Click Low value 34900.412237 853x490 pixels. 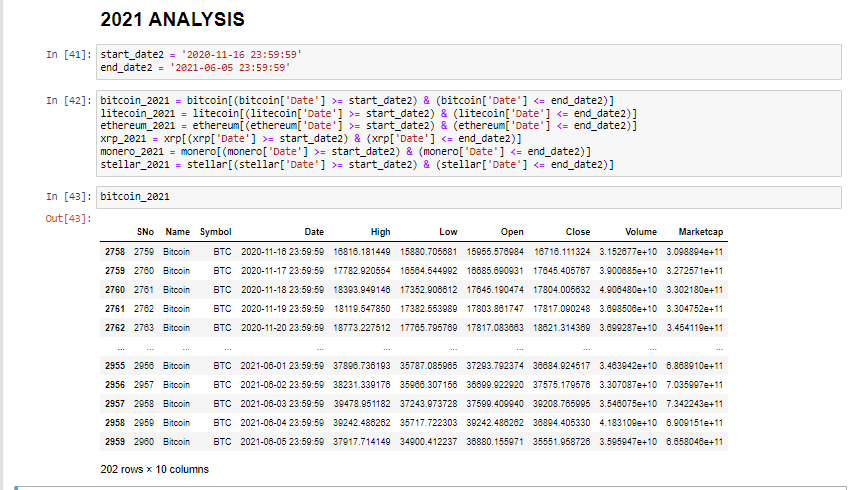429,442
